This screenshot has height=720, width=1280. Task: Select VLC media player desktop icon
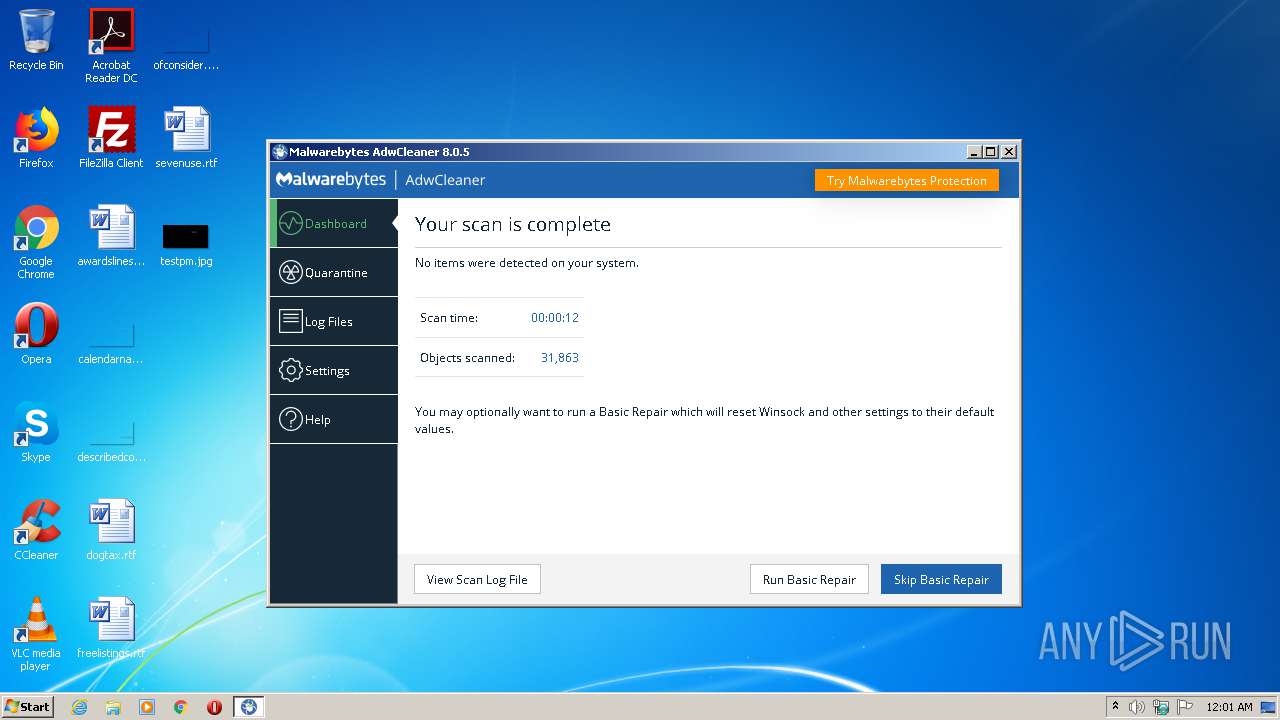[x=36, y=634]
